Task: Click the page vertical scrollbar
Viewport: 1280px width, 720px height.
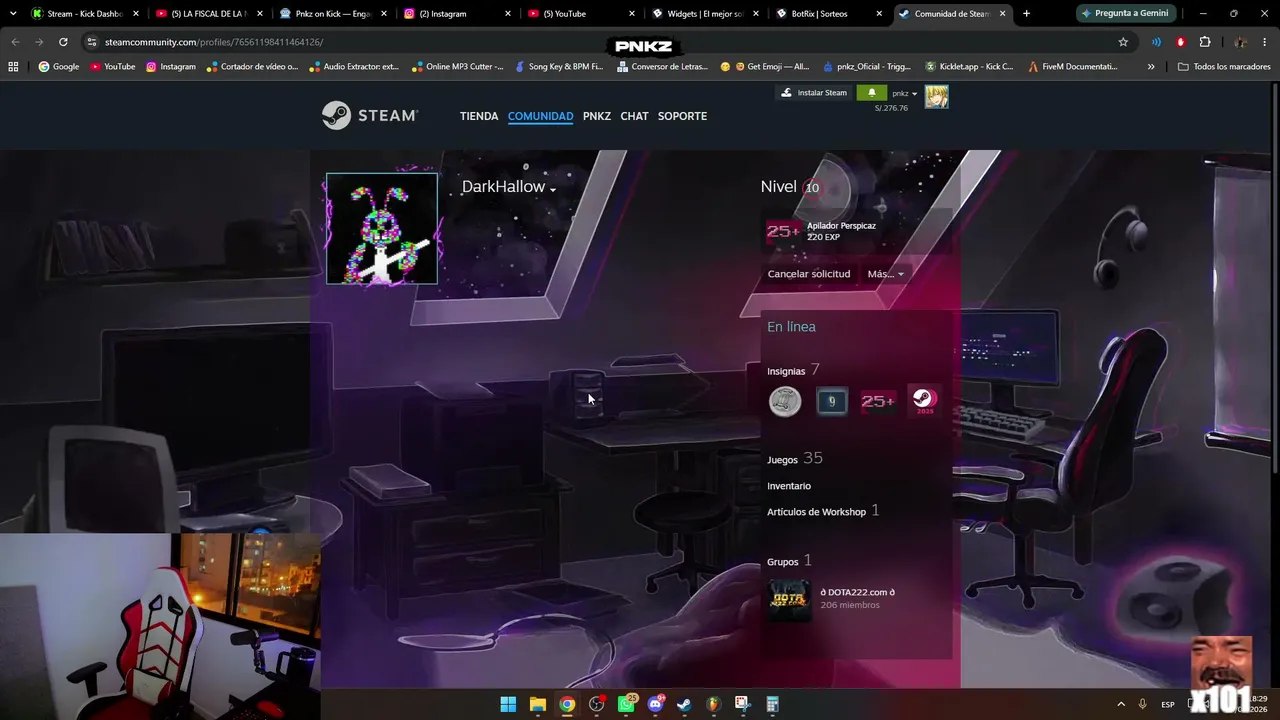Action: coord(1275,280)
